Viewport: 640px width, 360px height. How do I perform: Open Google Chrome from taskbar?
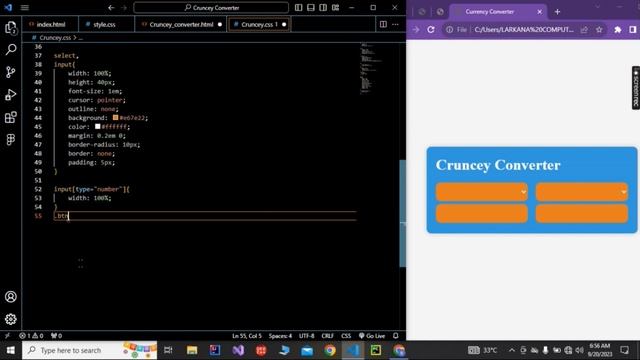330,350
